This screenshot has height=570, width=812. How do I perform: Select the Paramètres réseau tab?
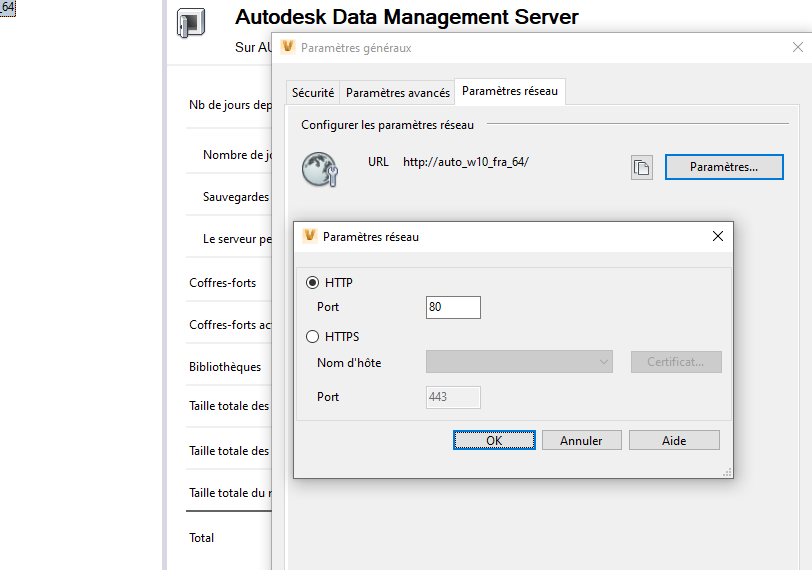[510, 91]
